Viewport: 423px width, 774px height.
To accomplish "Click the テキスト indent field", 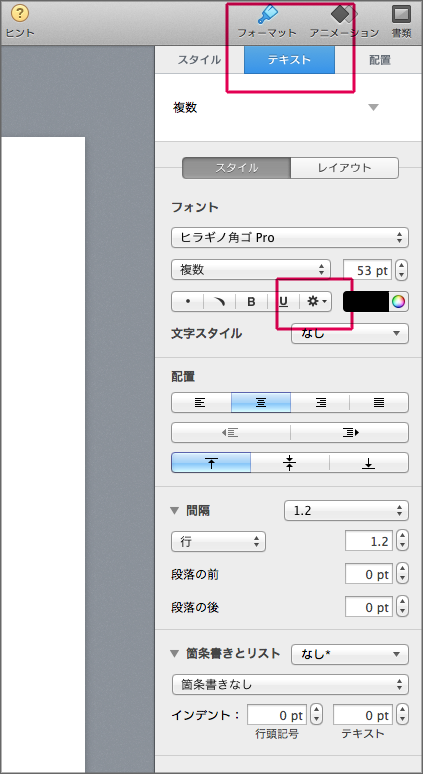I will [363, 714].
